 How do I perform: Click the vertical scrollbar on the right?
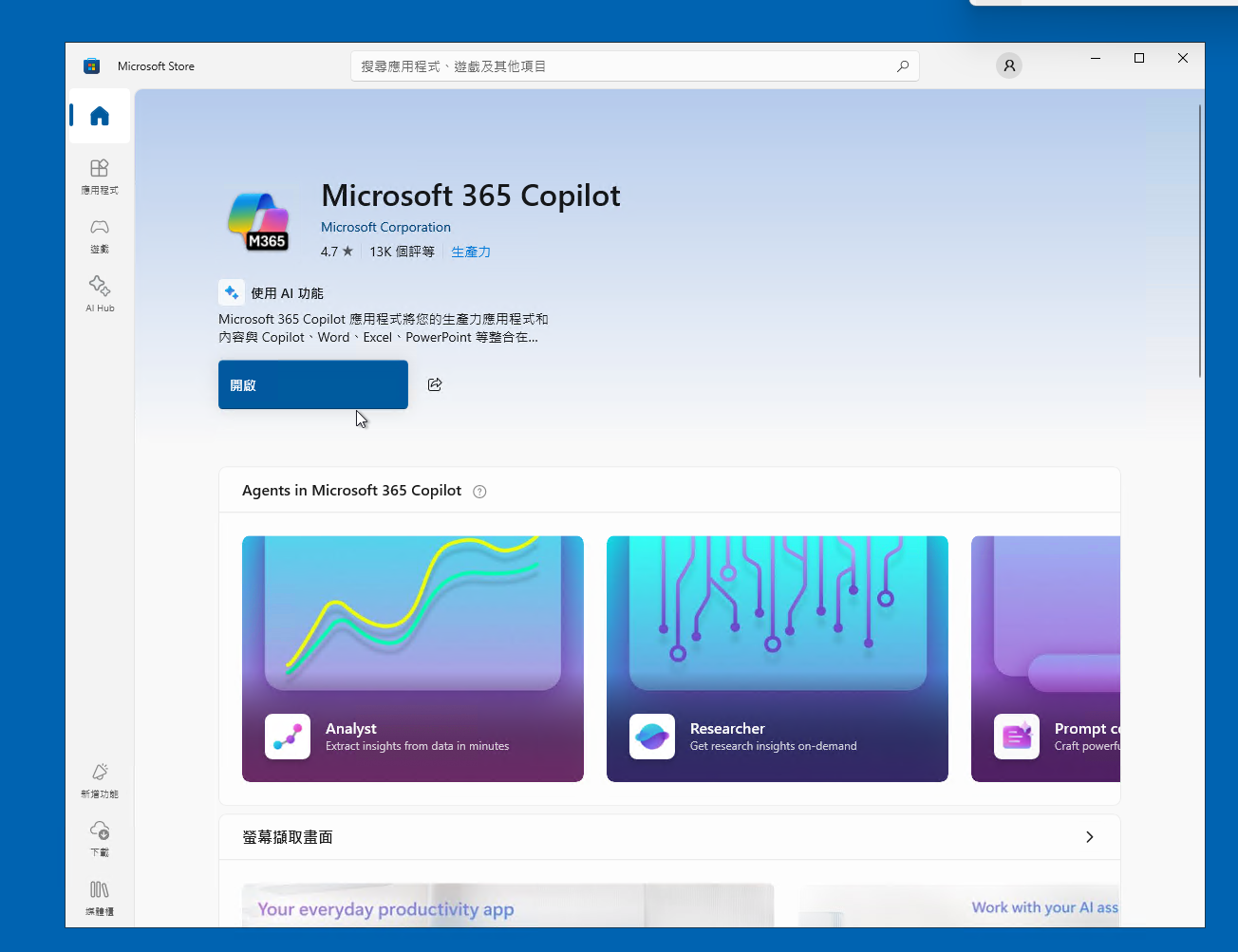(1200, 241)
